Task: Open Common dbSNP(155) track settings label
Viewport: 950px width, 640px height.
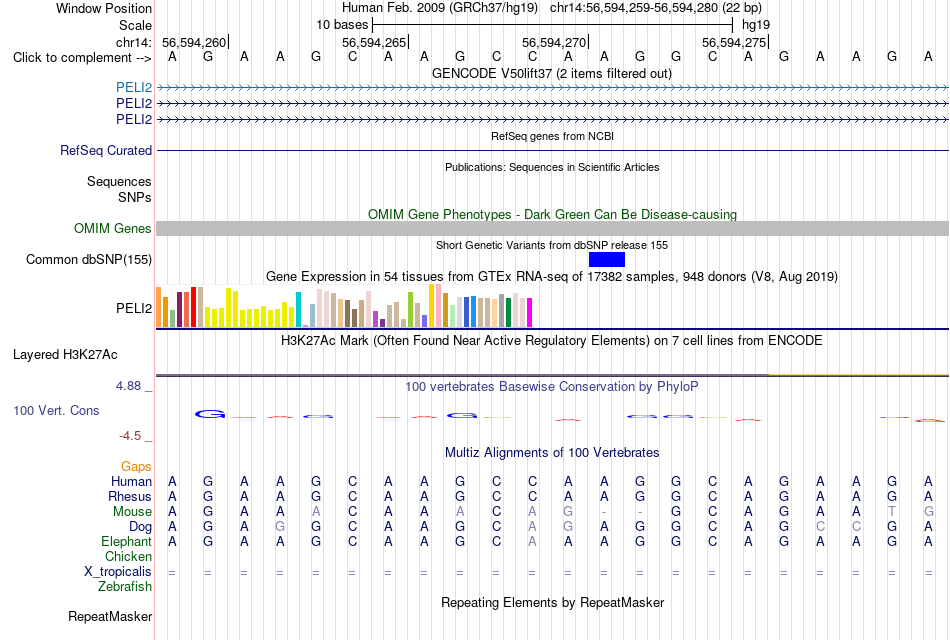Action: 88,259
